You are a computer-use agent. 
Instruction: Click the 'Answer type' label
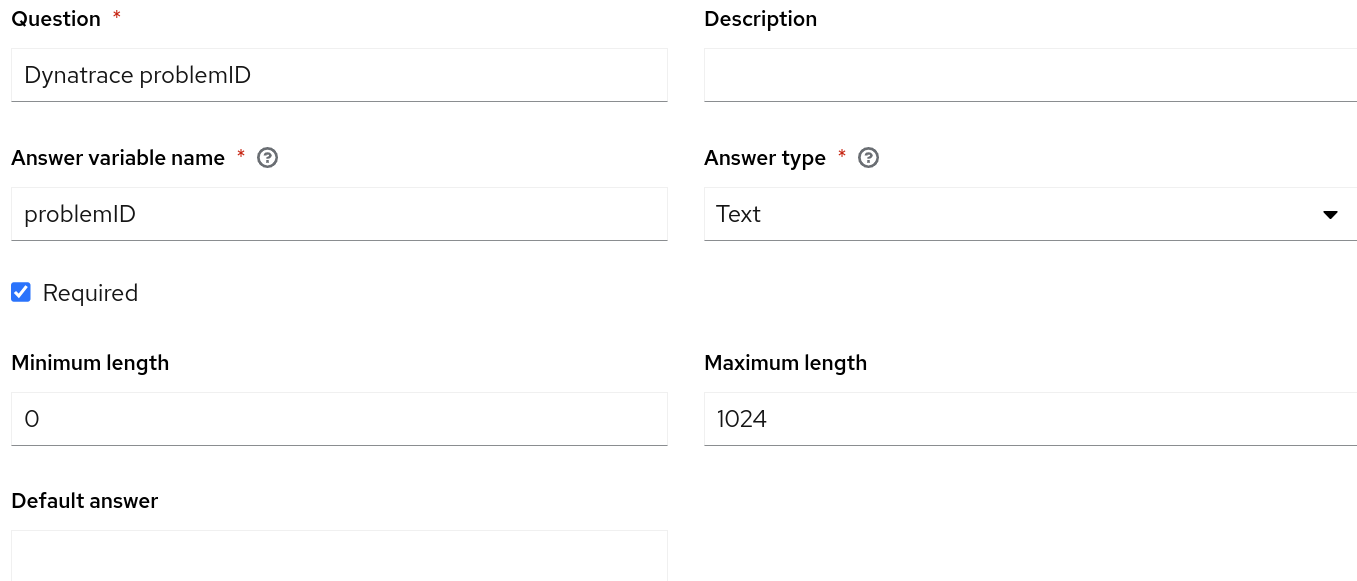click(x=765, y=158)
